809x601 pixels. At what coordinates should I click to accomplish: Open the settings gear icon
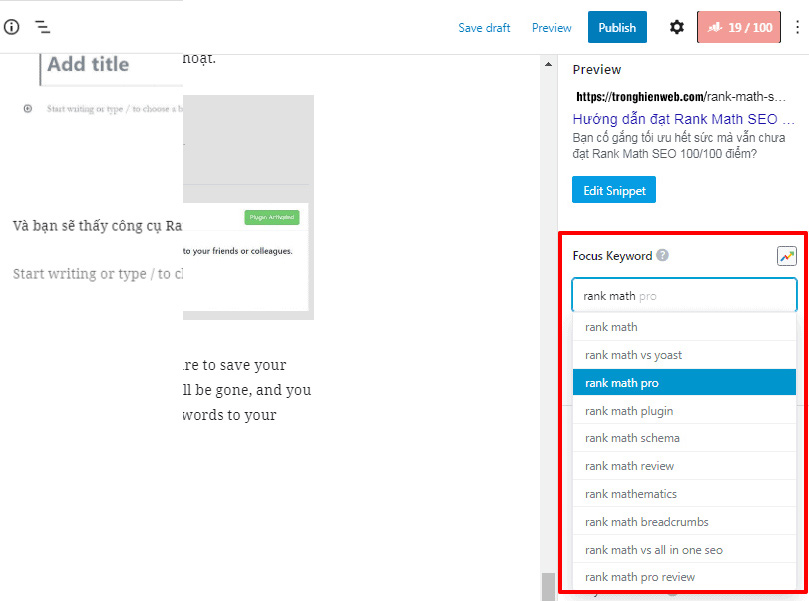[676, 27]
